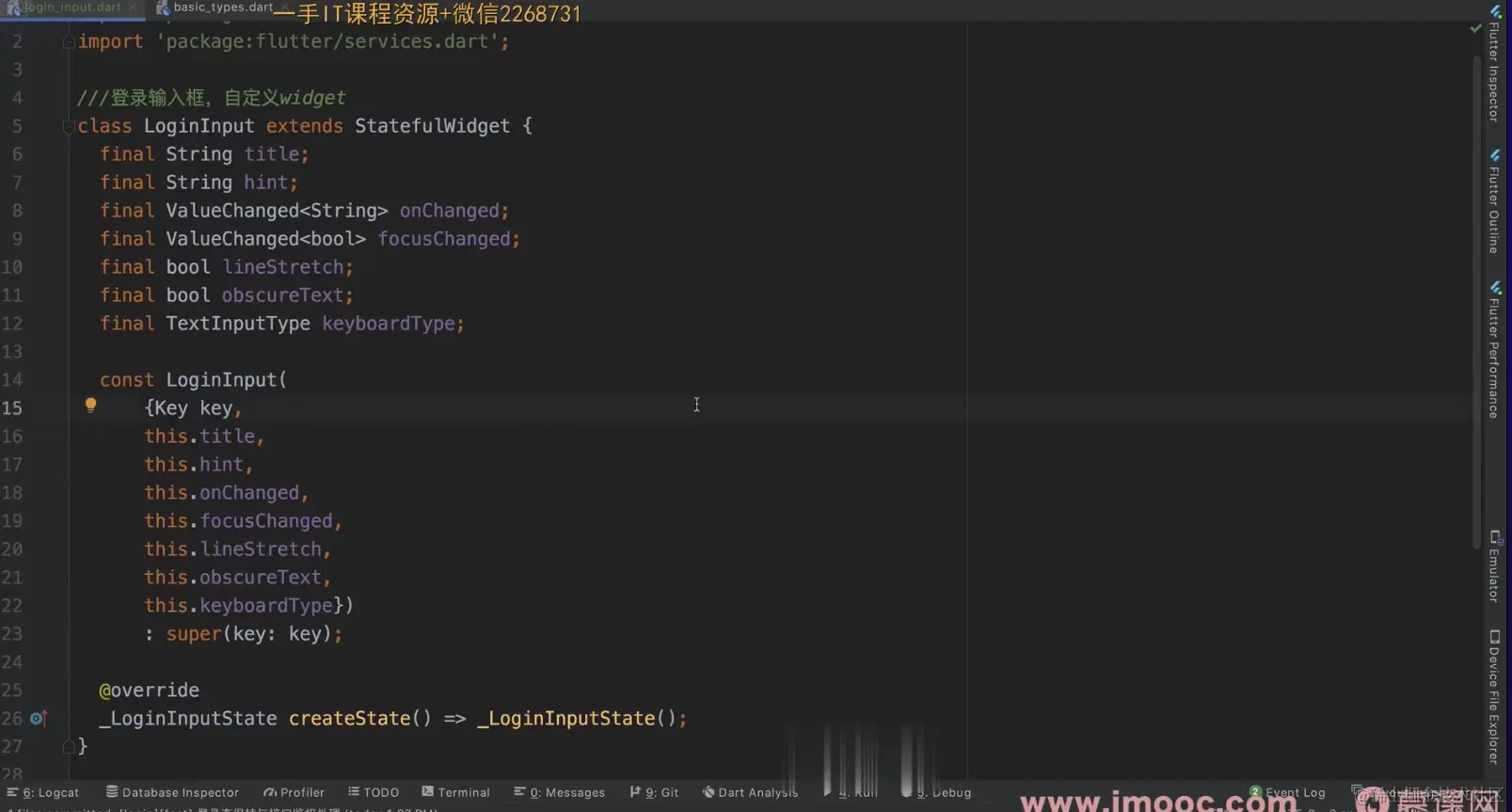1512x812 pixels.
Task: Click the _LoginInputState() constructor call on line 26
Action: (577, 719)
